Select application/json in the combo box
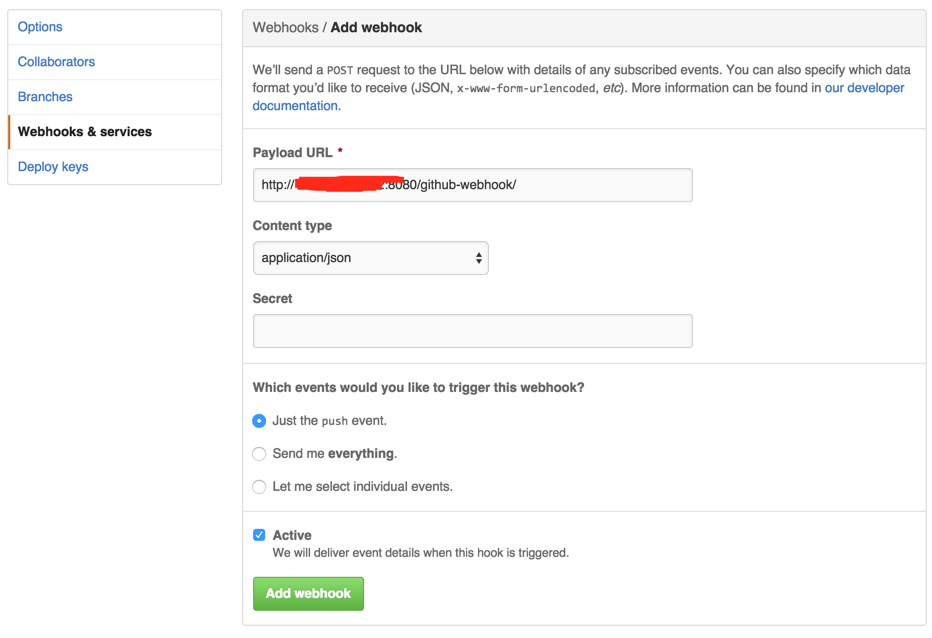This screenshot has width=932, height=638. [370, 258]
